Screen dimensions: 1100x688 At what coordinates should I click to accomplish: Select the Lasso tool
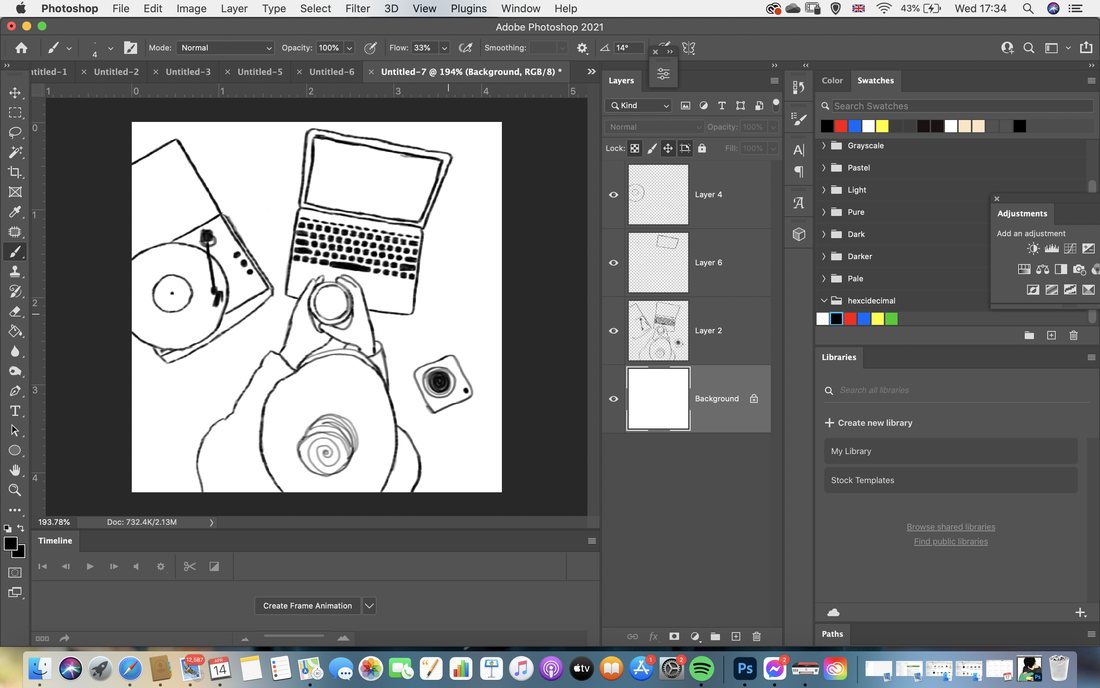pyautogui.click(x=15, y=133)
